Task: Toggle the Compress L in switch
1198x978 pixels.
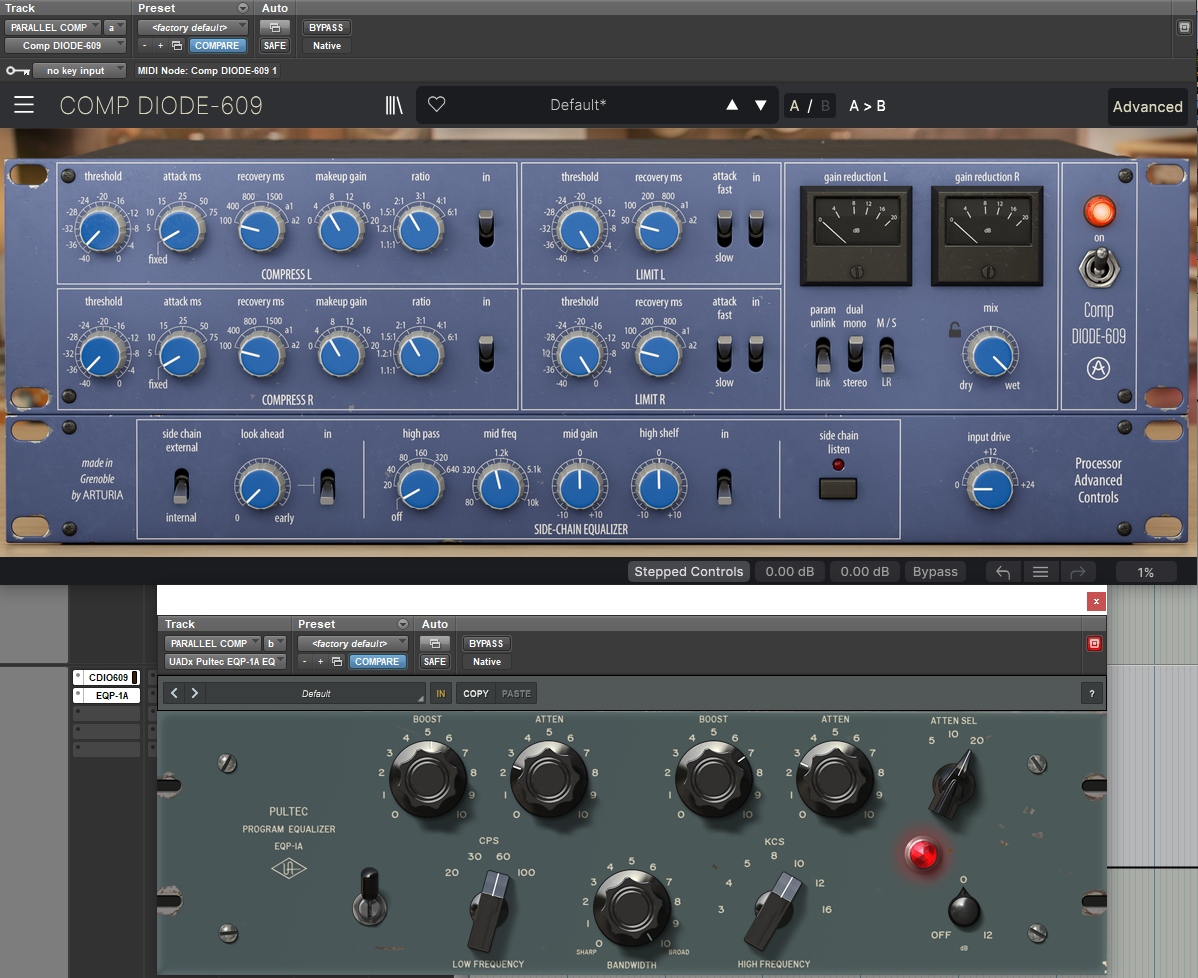Action: click(486, 228)
